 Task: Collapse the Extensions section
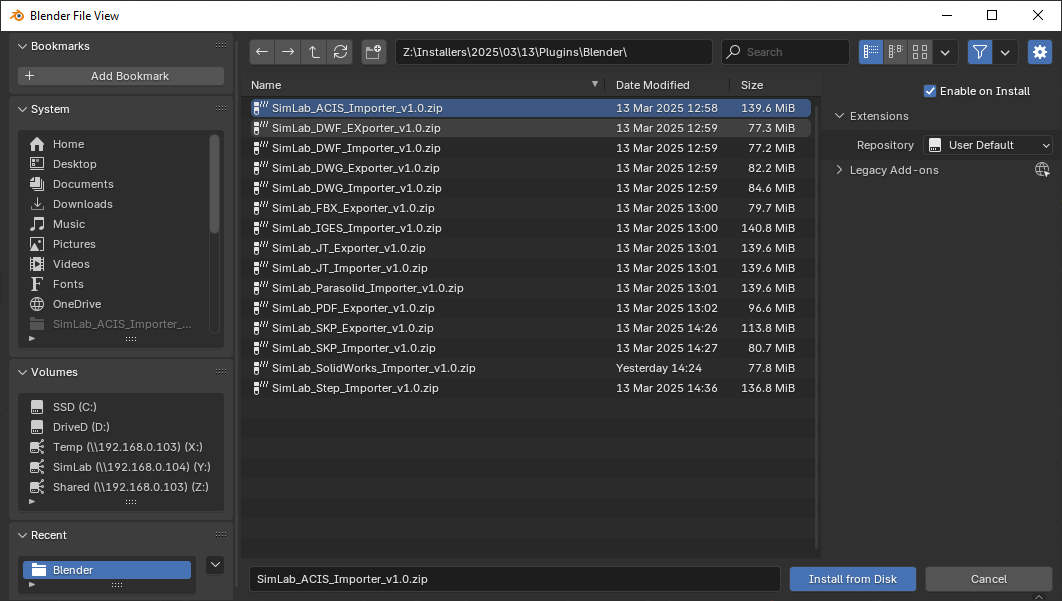(839, 116)
